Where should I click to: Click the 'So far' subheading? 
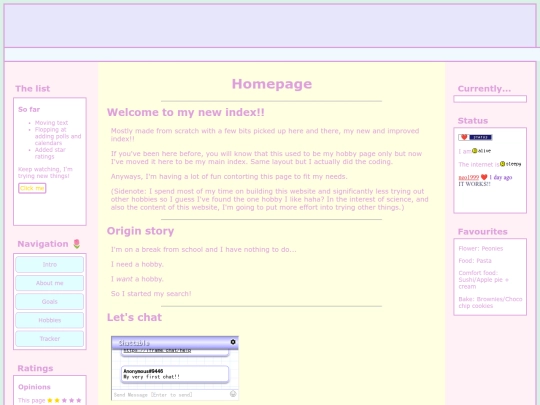(29, 110)
